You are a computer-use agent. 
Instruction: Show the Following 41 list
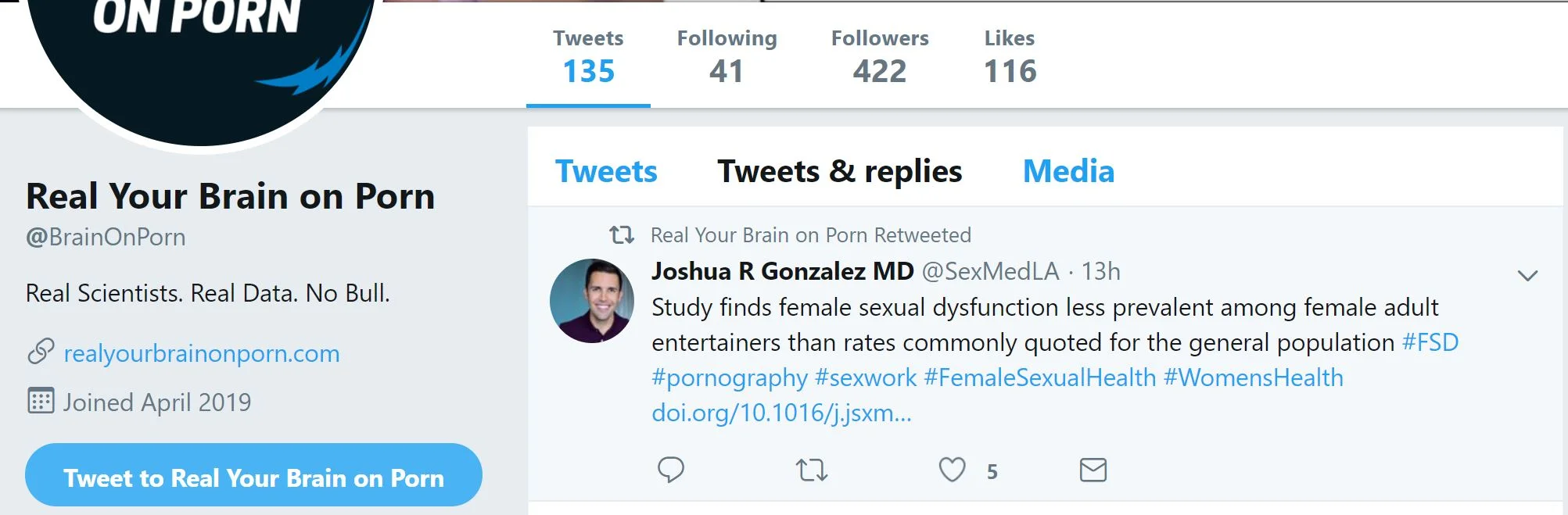pos(727,57)
